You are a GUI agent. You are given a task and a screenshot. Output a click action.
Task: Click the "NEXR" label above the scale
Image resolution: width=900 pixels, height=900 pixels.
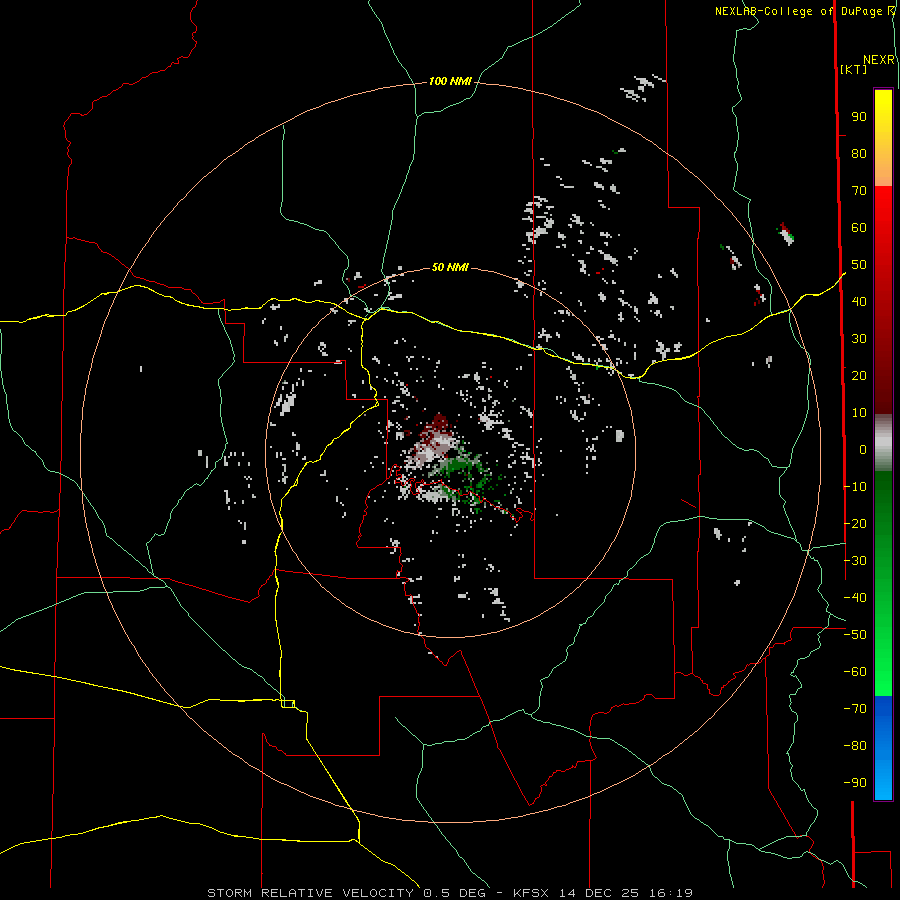click(879, 60)
